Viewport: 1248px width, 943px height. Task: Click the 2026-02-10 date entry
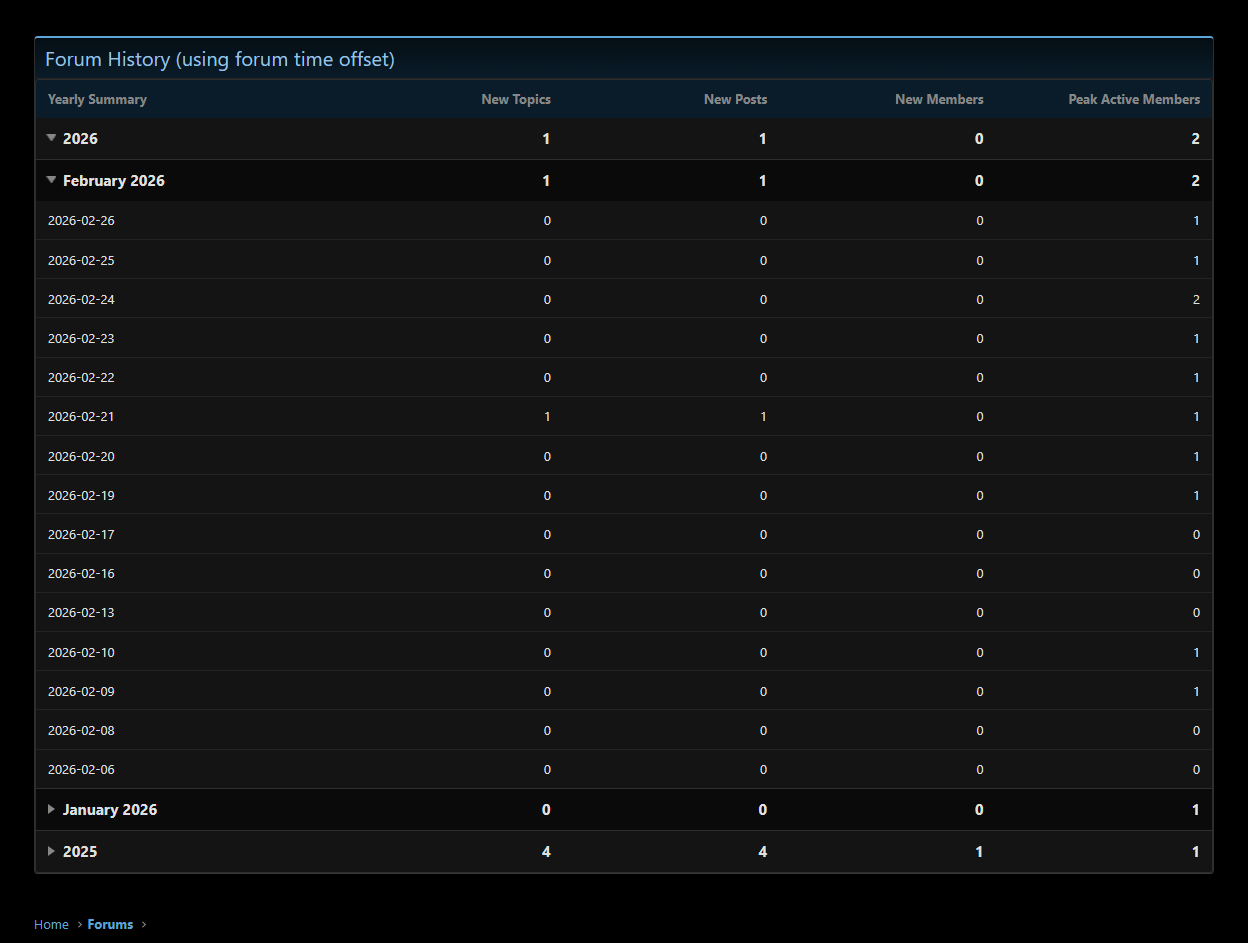pos(81,652)
